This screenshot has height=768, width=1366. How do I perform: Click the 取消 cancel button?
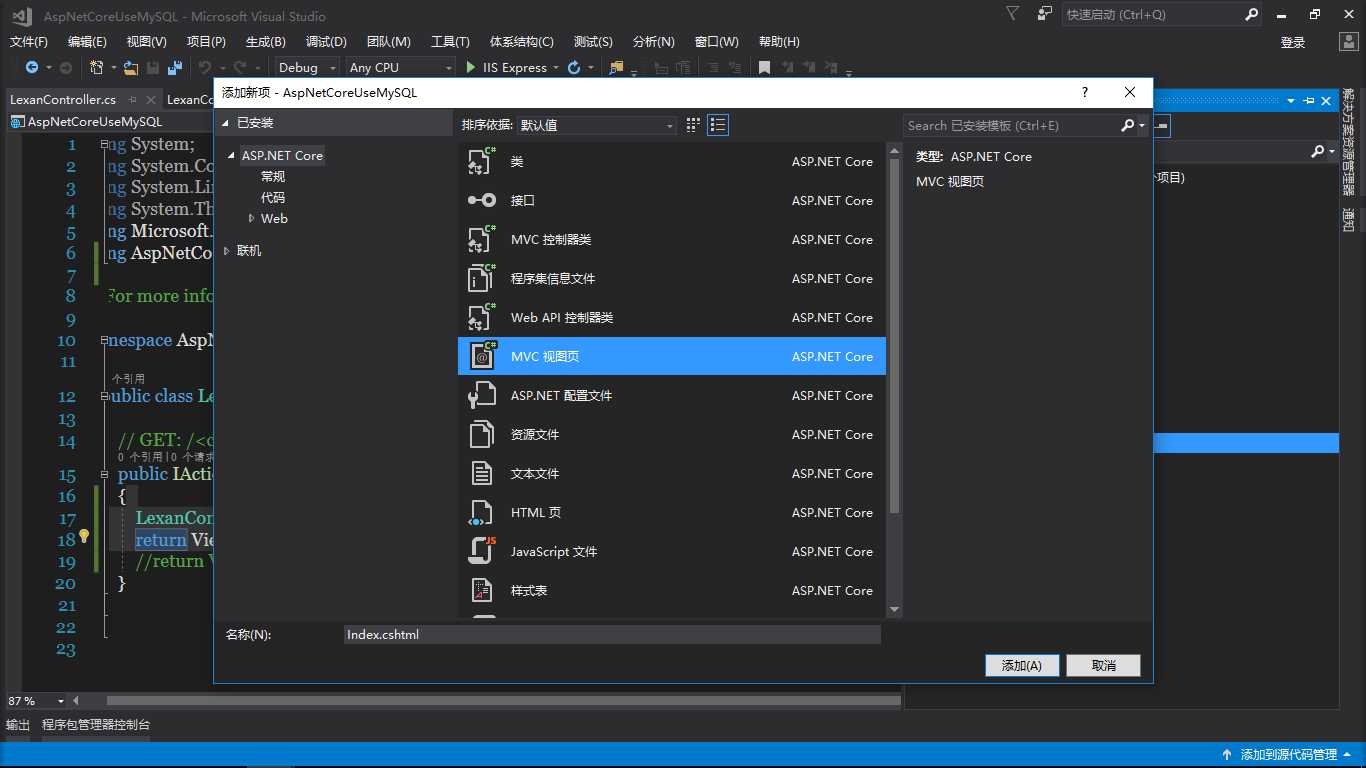(x=1103, y=665)
